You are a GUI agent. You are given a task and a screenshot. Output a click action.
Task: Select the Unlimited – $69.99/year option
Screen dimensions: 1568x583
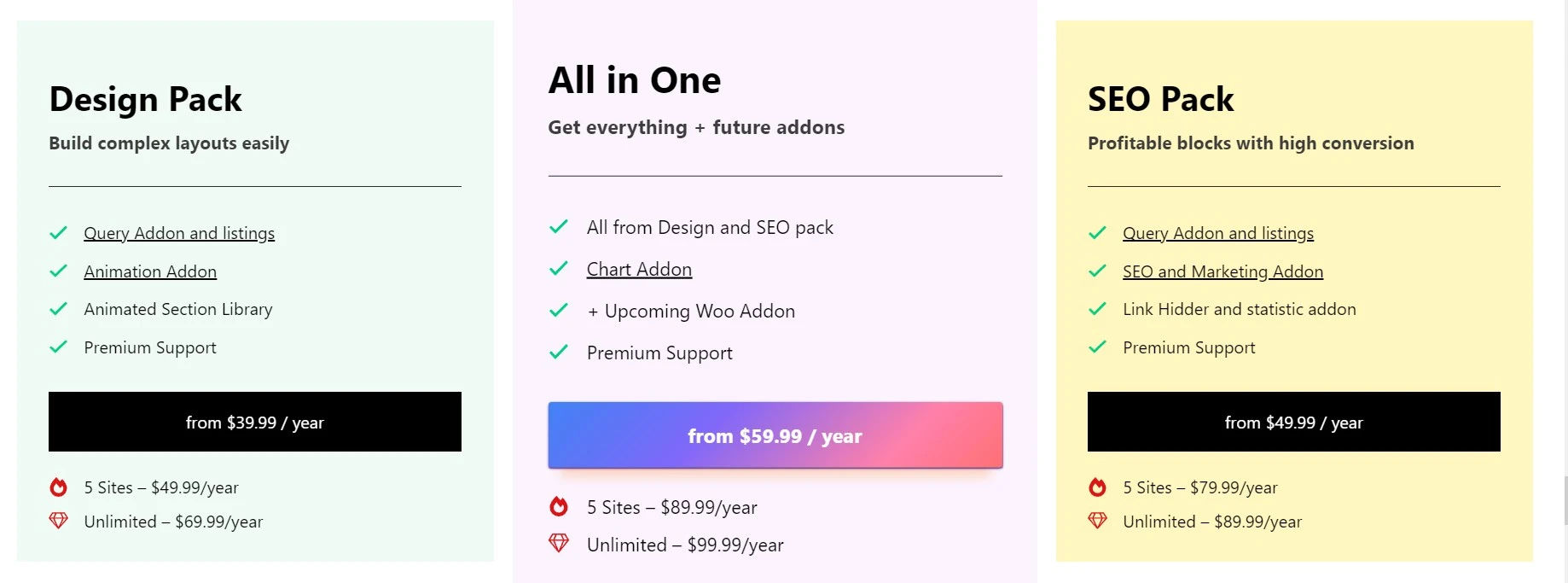click(173, 522)
